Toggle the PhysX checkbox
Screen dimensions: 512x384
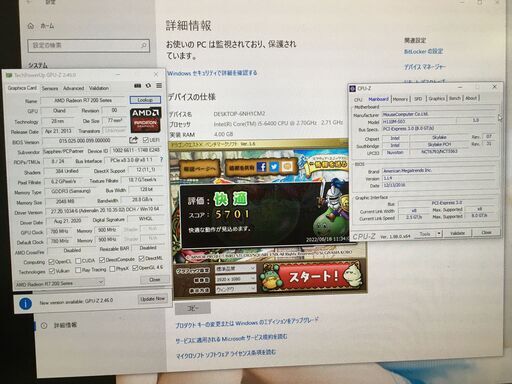(112, 269)
